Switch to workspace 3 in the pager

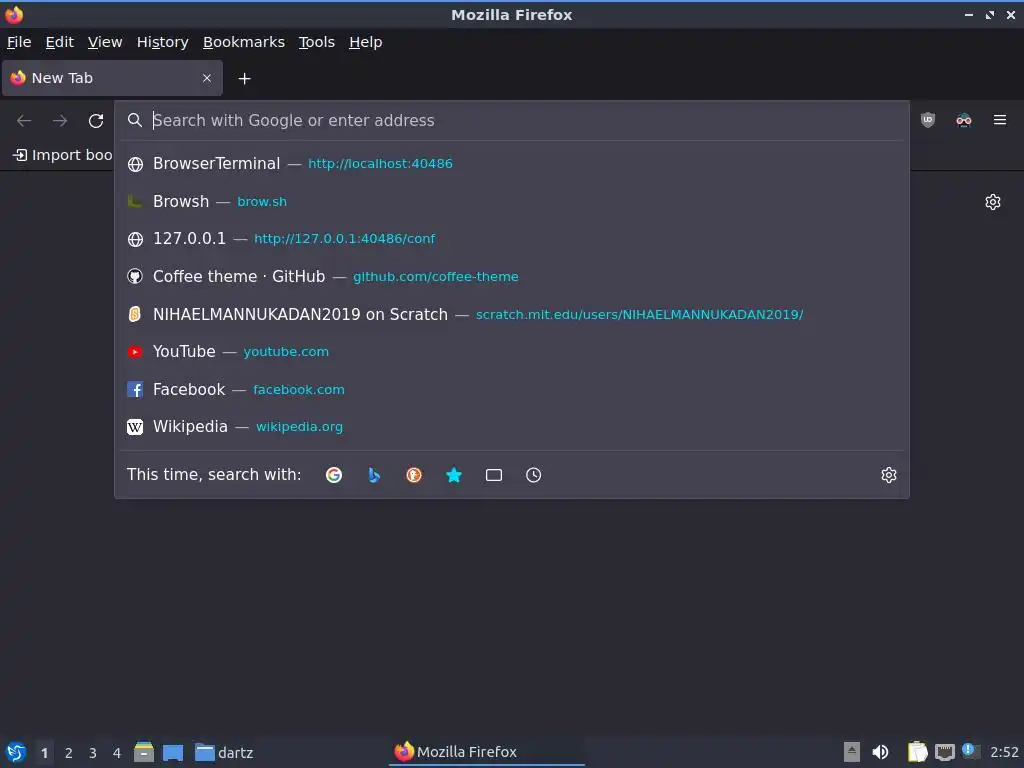click(x=93, y=753)
